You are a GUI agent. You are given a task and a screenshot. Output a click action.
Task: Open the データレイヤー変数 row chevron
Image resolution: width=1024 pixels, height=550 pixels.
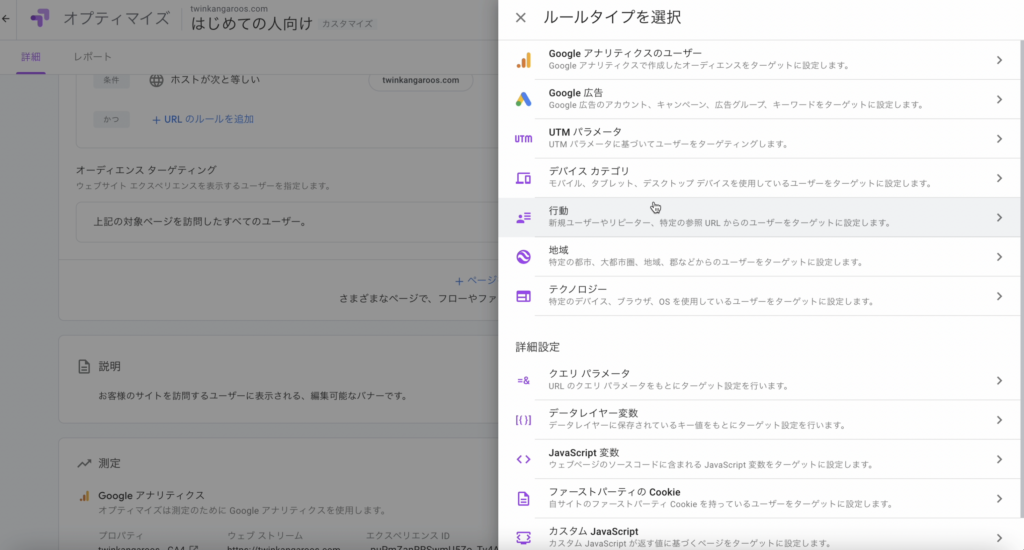tap(999, 420)
